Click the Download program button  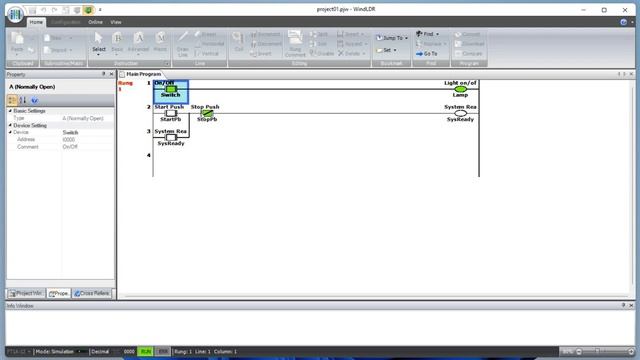469,44
